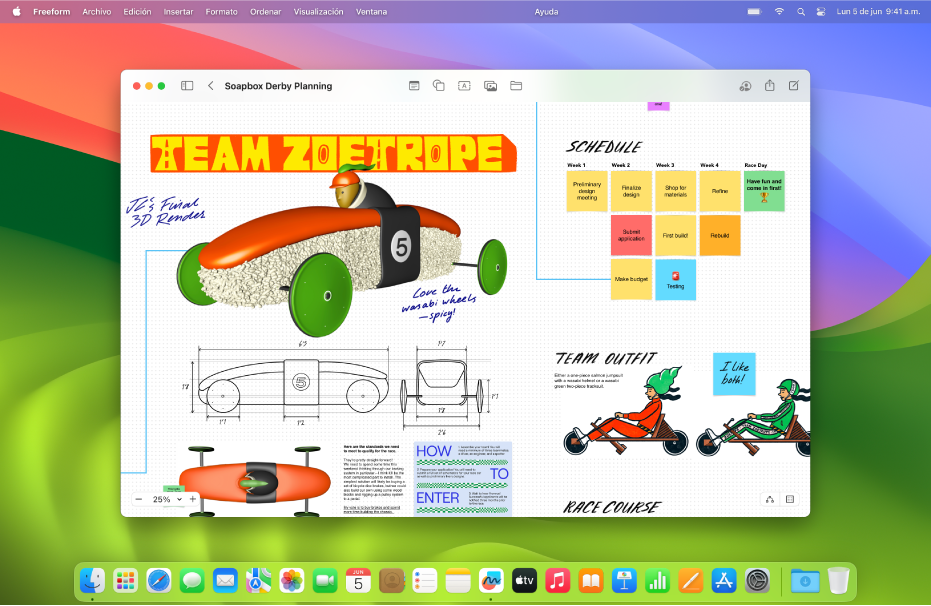Start collaborating using the add-people icon
The width and height of the screenshot is (931, 606).
click(x=745, y=86)
